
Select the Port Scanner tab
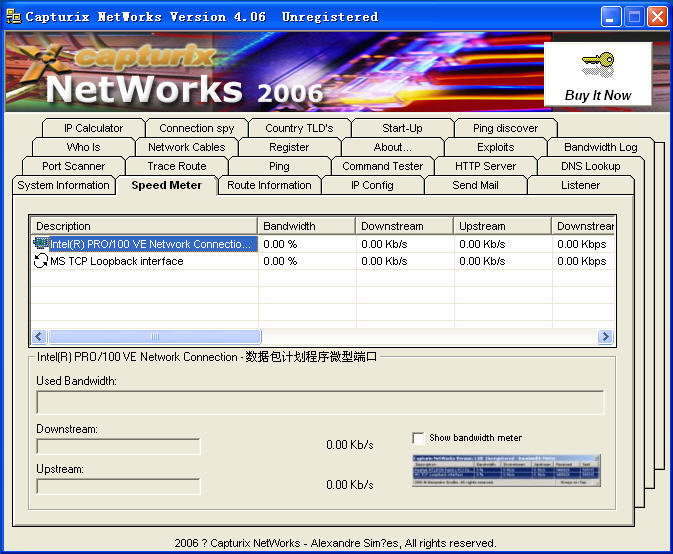click(x=73, y=166)
